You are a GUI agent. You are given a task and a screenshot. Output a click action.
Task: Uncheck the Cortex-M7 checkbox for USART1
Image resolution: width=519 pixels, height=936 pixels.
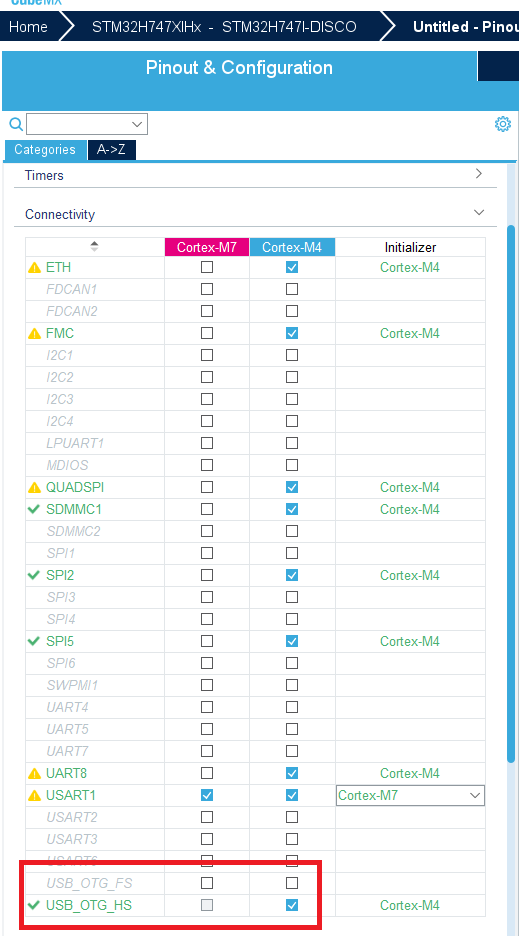[x=207, y=795]
